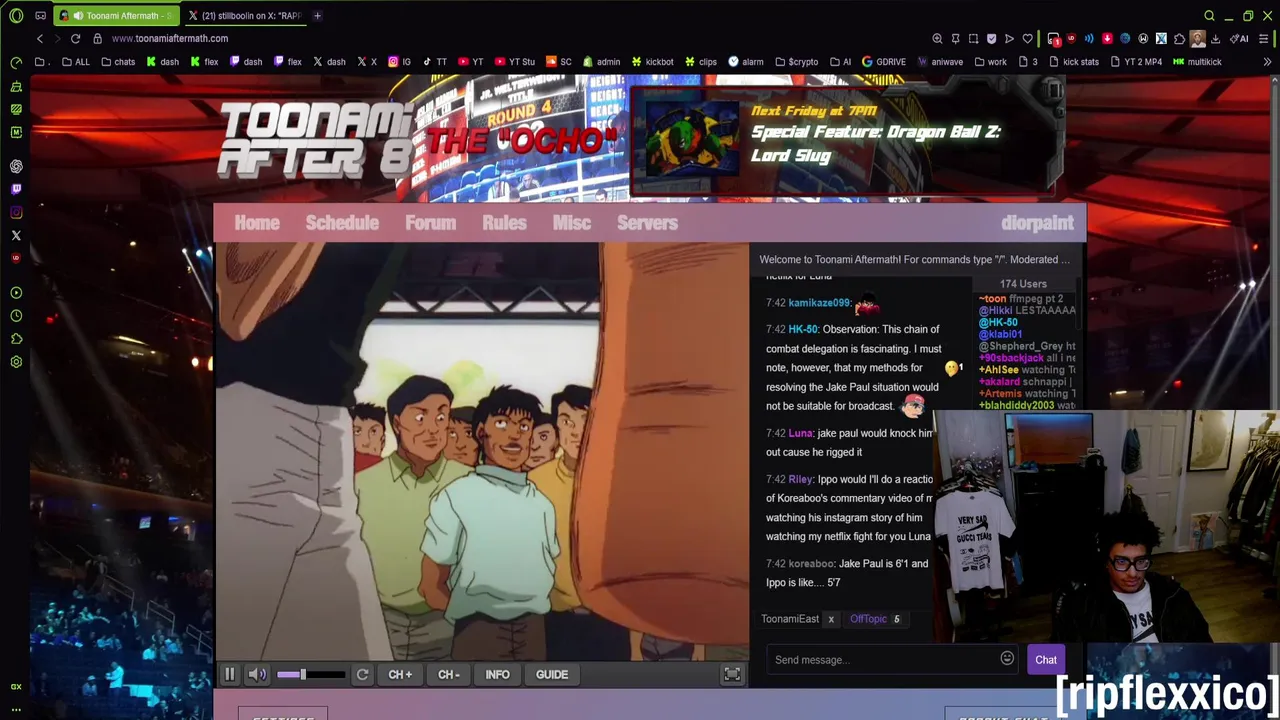Viewport: 1280px width, 720px height.
Task: Expand the $crypto bookmarks folder
Action: click(796, 62)
